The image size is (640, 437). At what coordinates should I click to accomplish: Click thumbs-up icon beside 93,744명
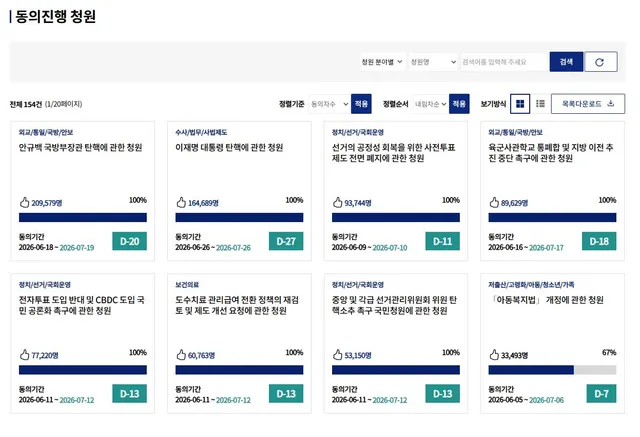point(338,202)
